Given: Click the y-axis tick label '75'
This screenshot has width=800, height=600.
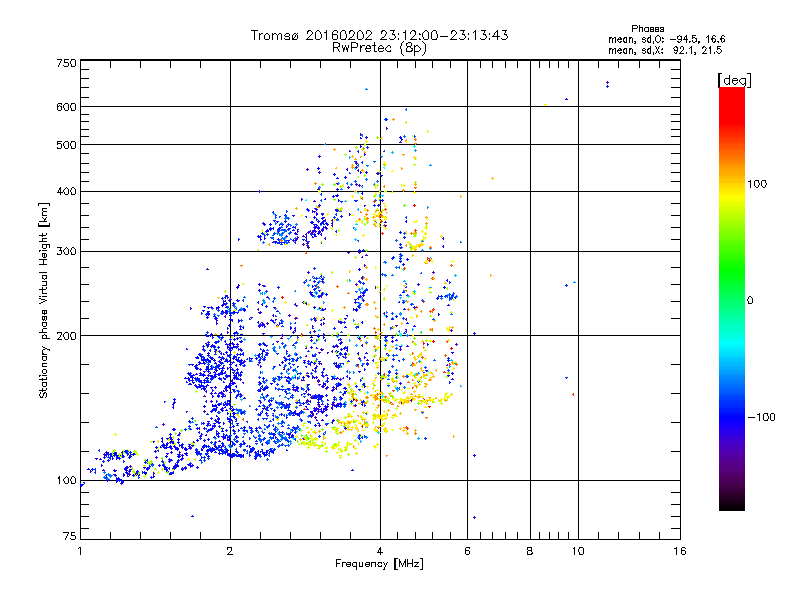Looking at the screenshot, I should (70, 536).
